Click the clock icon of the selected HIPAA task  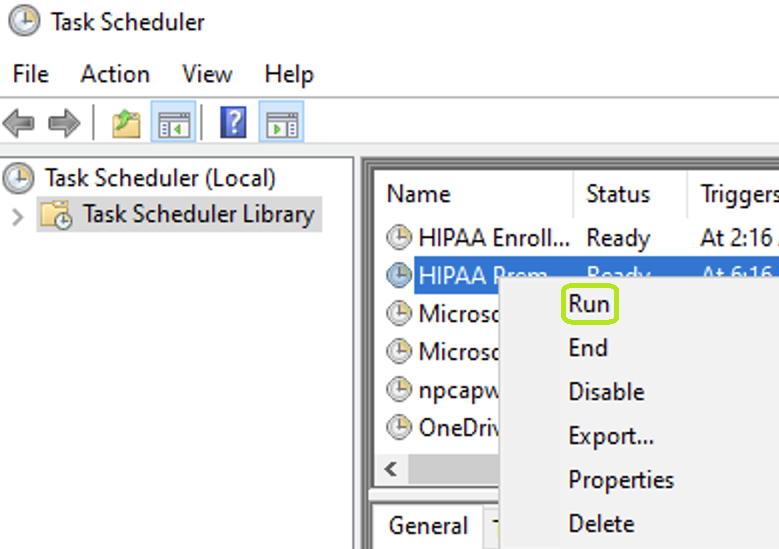[x=399, y=275]
